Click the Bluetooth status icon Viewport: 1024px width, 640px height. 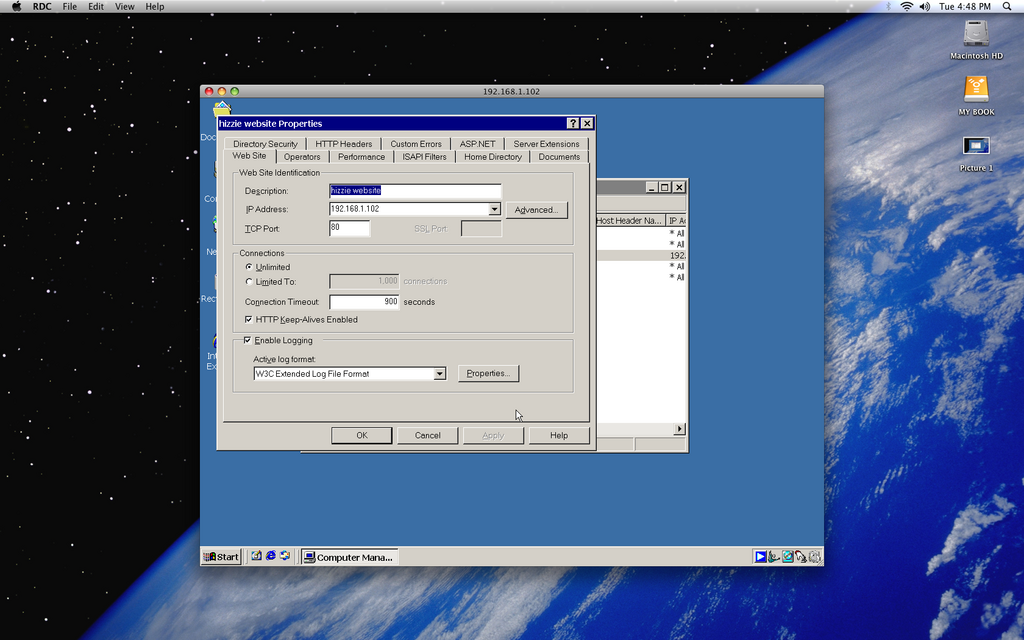coord(888,7)
